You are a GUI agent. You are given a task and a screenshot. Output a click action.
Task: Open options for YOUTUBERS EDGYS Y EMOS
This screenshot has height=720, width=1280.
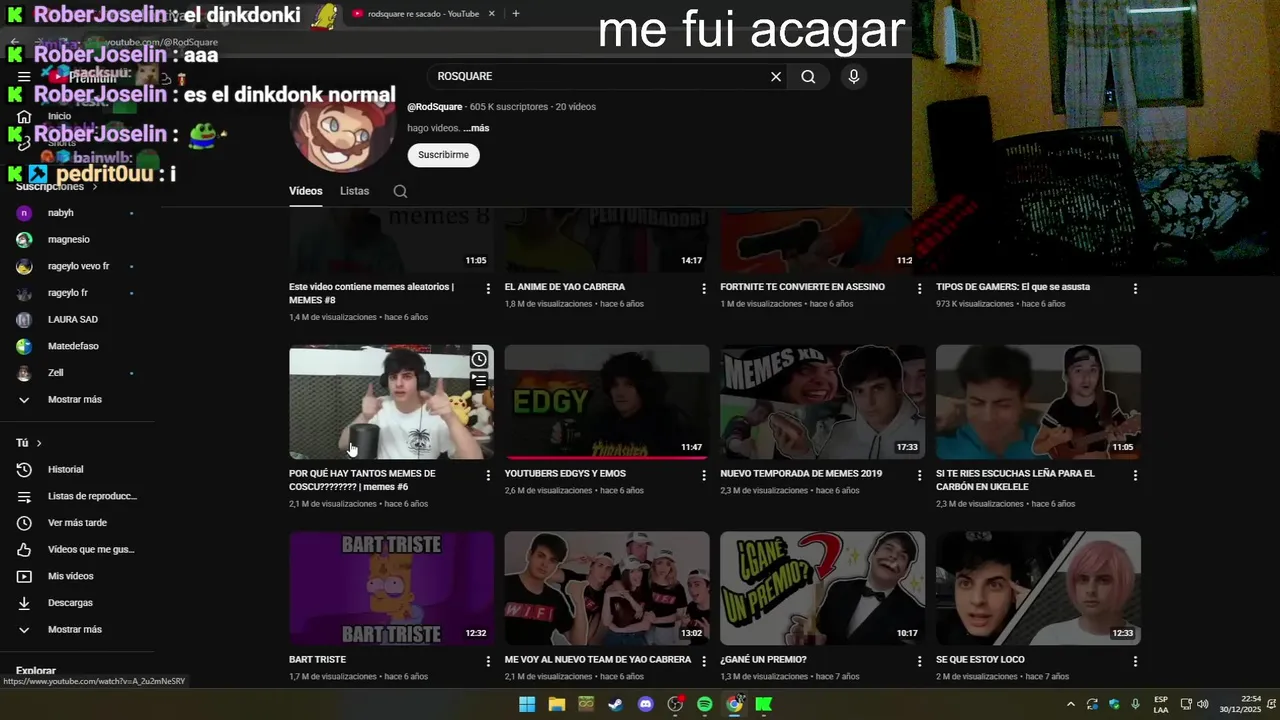704,475
